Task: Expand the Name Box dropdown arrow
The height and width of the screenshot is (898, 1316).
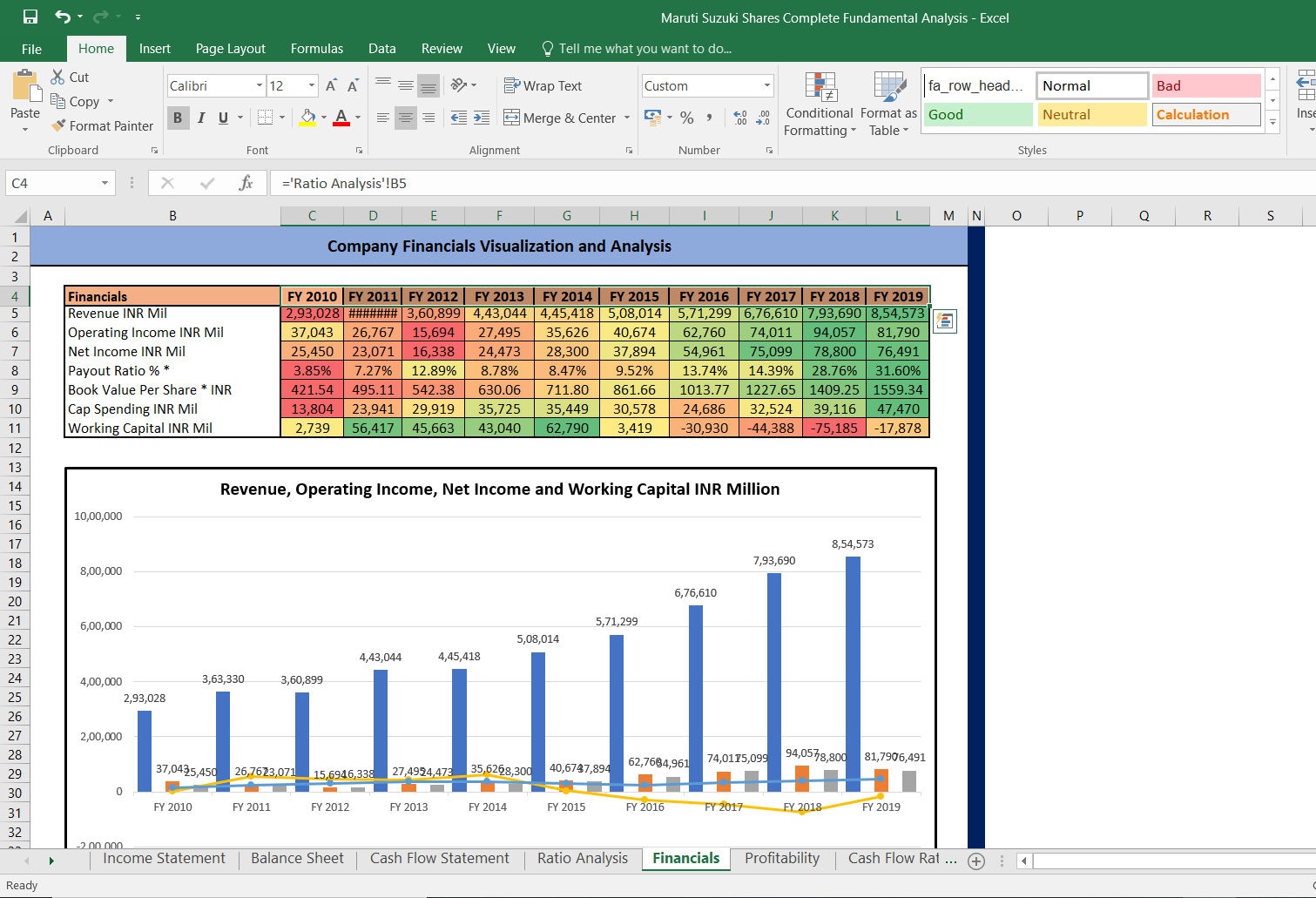Action: point(105,183)
